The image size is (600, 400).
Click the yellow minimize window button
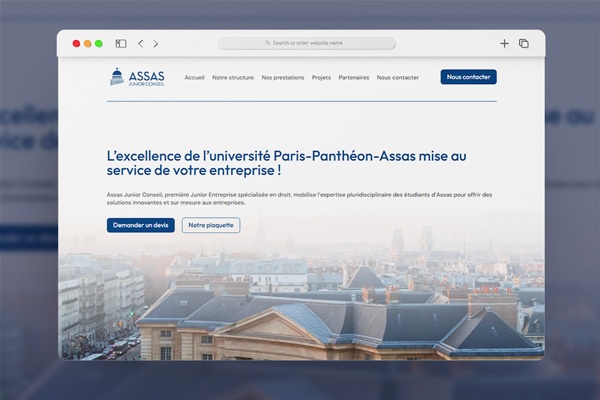pyautogui.click(x=88, y=44)
